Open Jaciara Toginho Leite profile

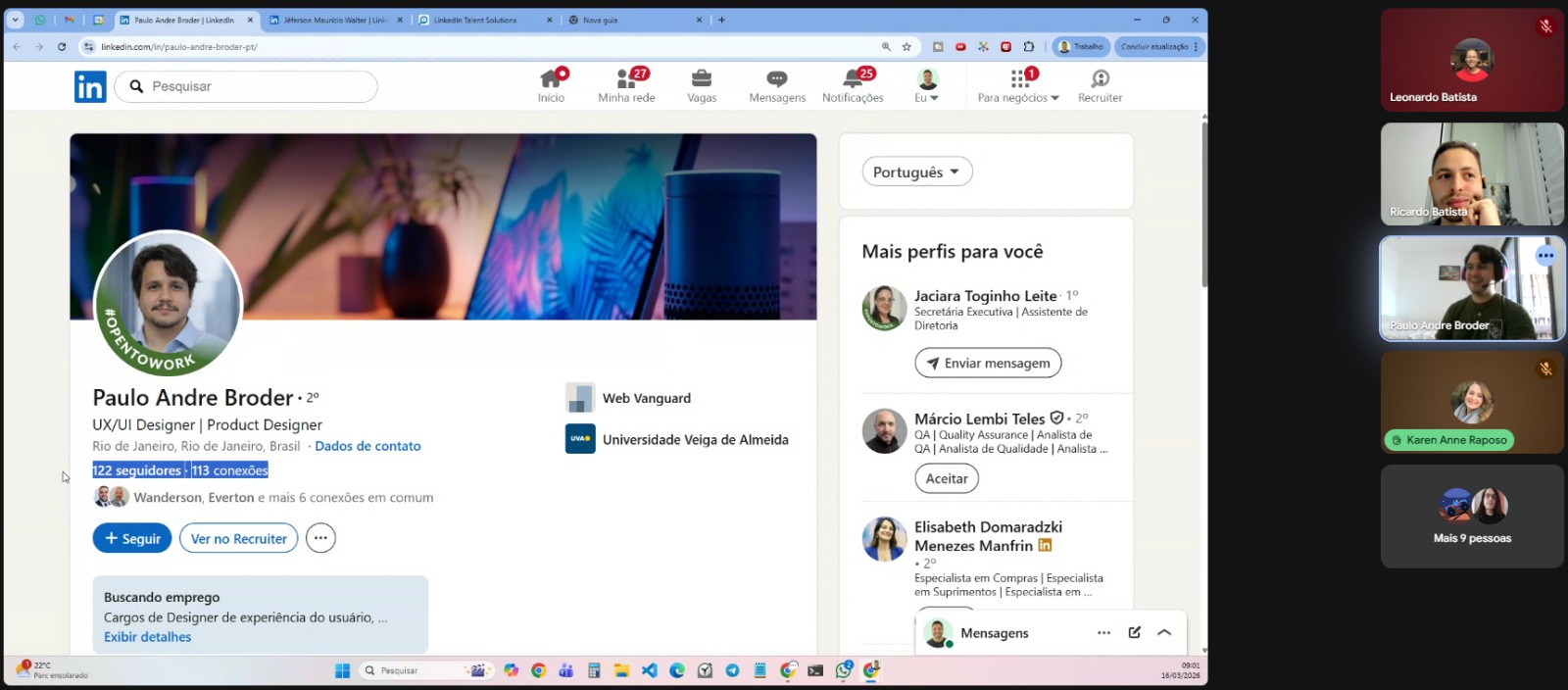(x=986, y=296)
